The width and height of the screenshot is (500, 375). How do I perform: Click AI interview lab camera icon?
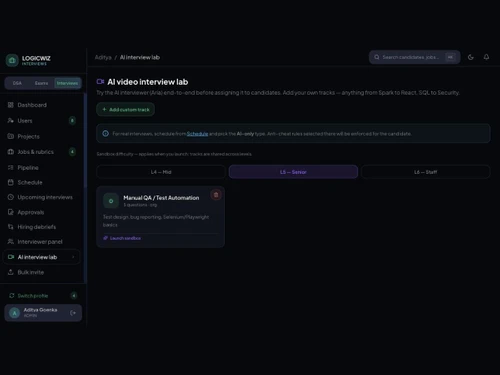click(11, 257)
